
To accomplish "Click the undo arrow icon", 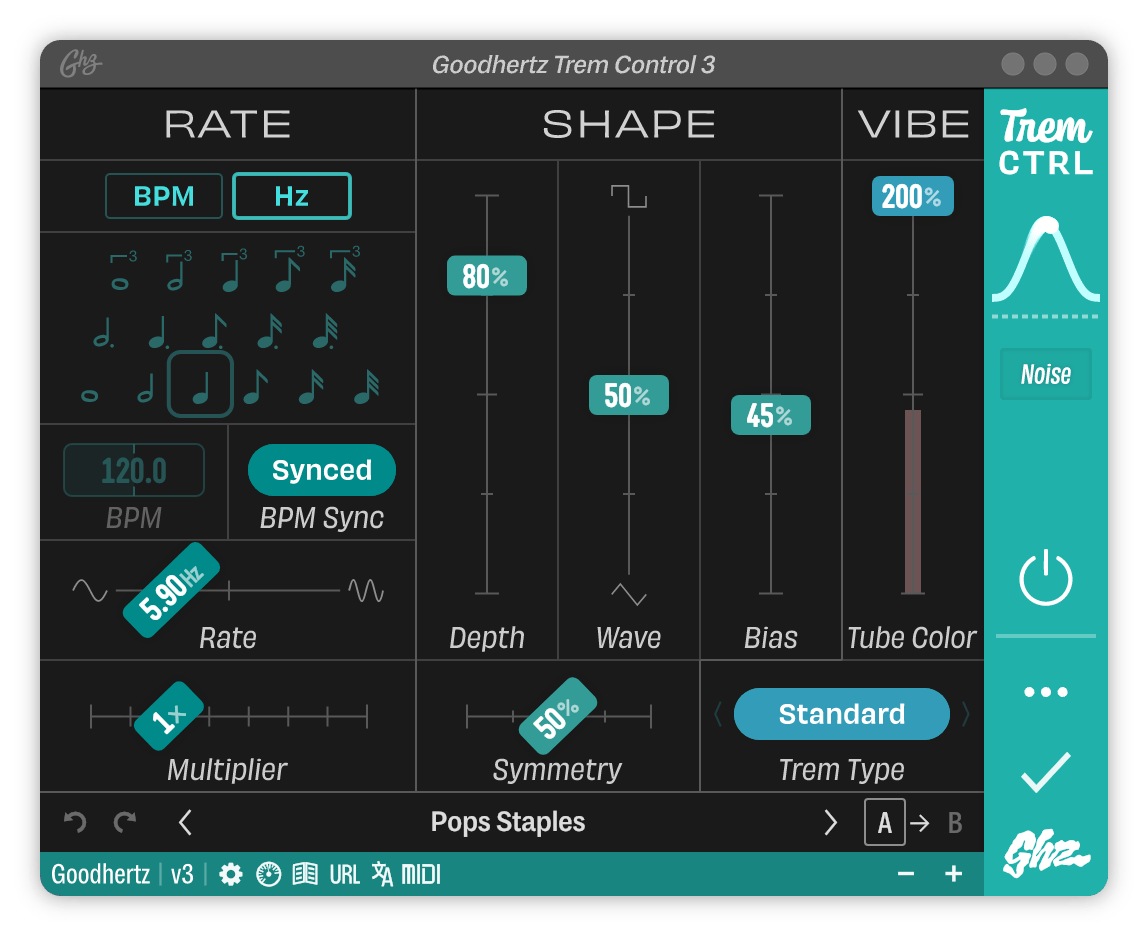I will click(x=74, y=822).
